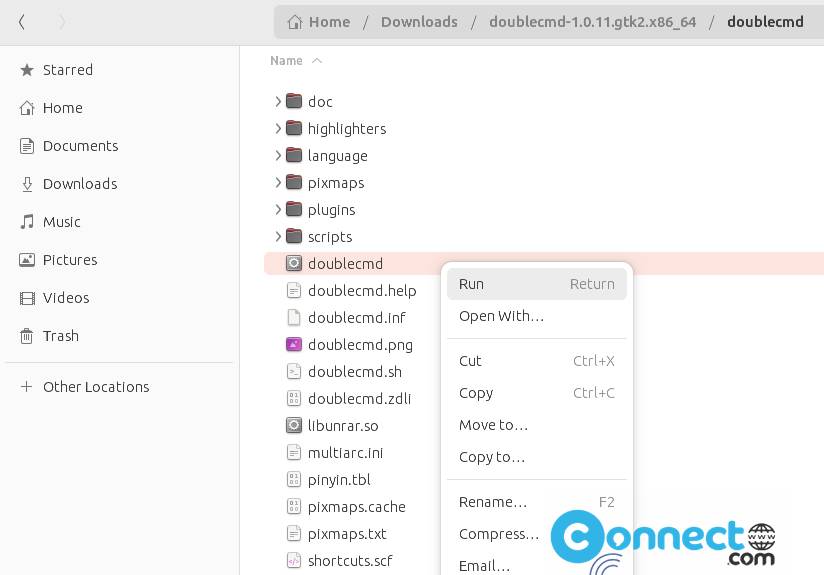Choose Run from the context menu
Screen dimensions: 824x575
coord(537,284)
